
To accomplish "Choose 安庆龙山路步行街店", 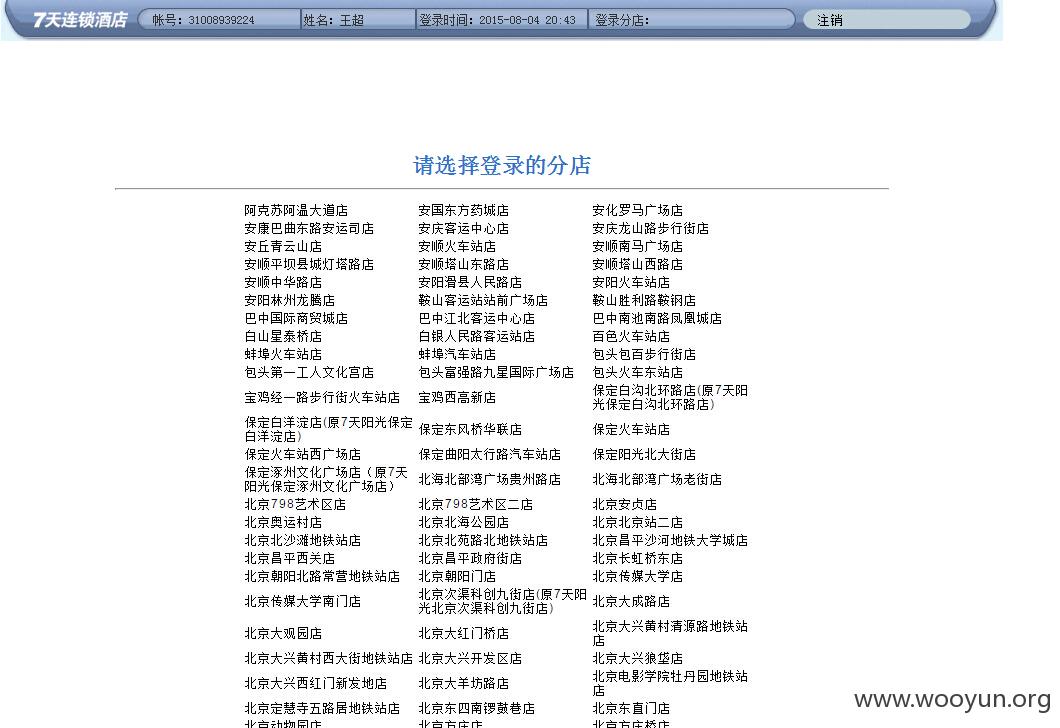I will click(x=651, y=228).
